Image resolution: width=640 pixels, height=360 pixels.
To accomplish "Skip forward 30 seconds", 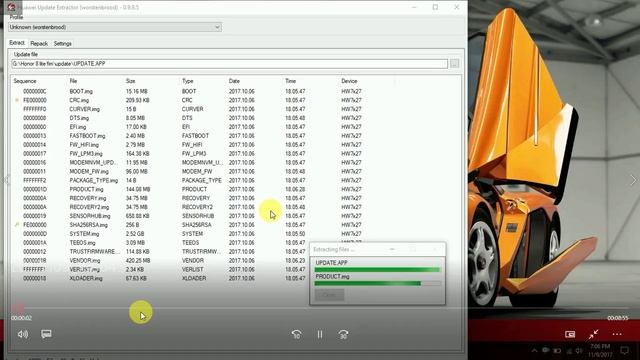I will 343,334.
